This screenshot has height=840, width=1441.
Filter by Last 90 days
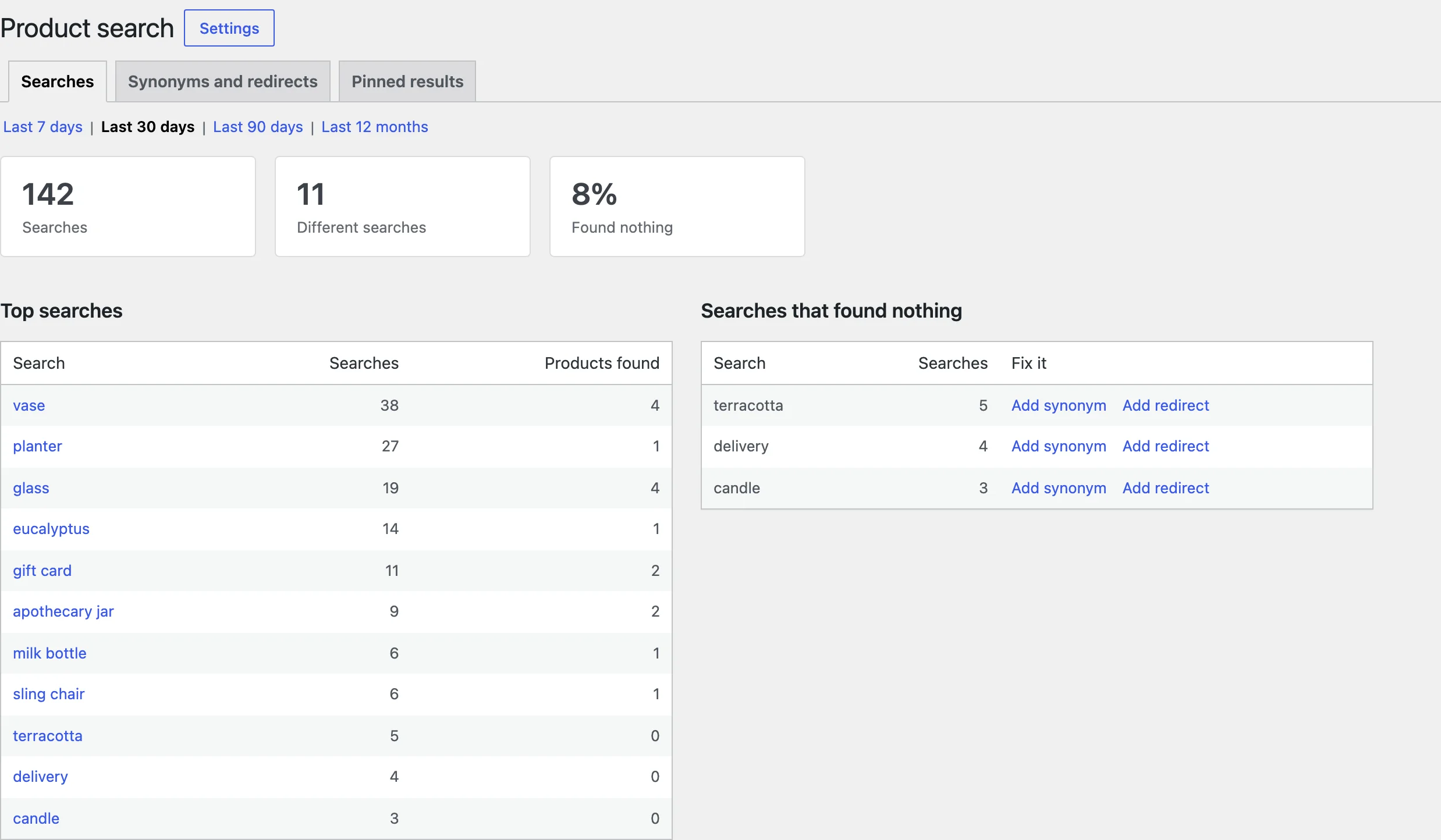click(258, 127)
